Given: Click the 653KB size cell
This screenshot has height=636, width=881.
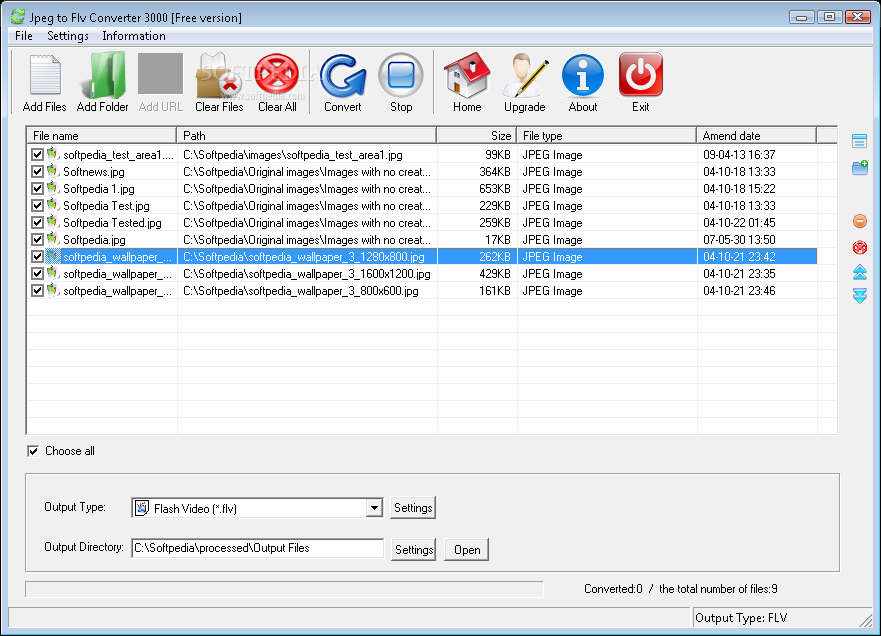Looking at the screenshot, I should point(494,189).
